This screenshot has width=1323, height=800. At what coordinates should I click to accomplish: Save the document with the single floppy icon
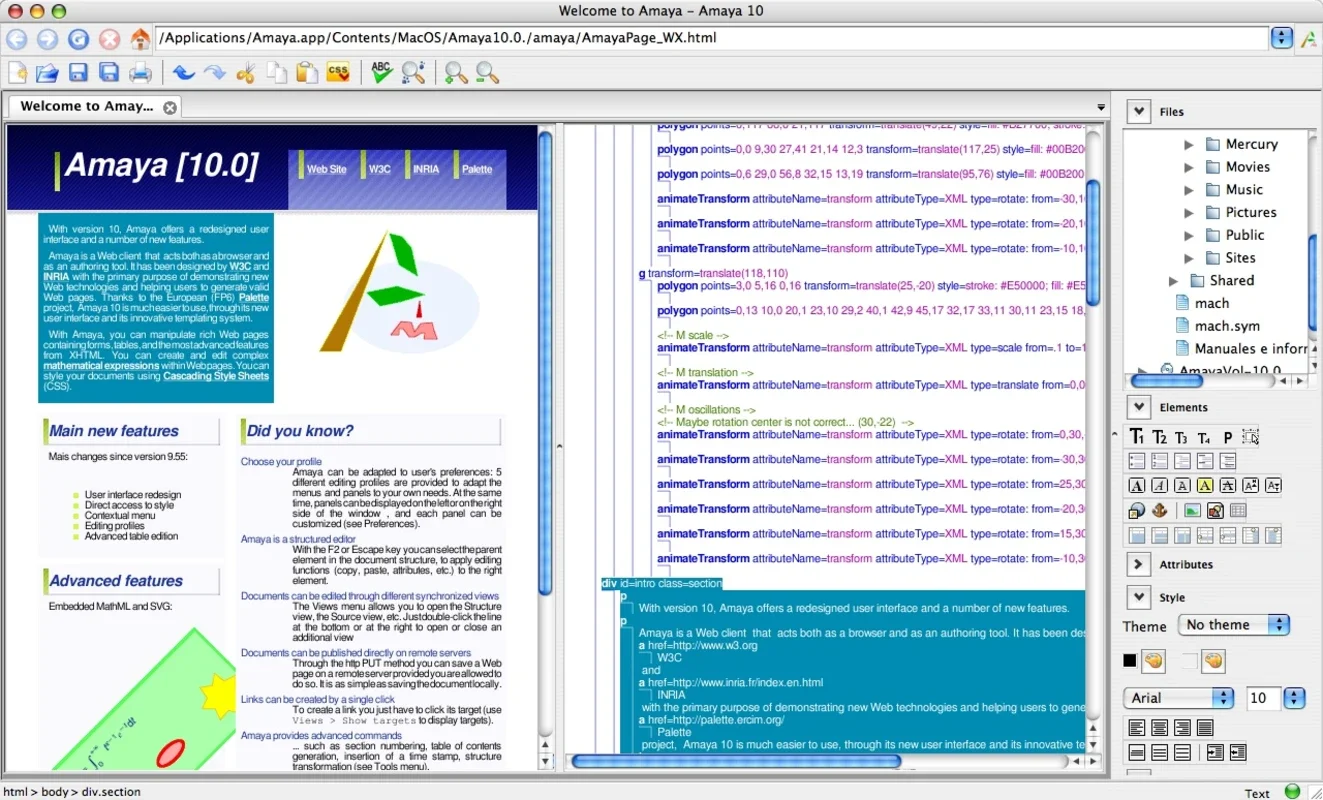[79, 72]
